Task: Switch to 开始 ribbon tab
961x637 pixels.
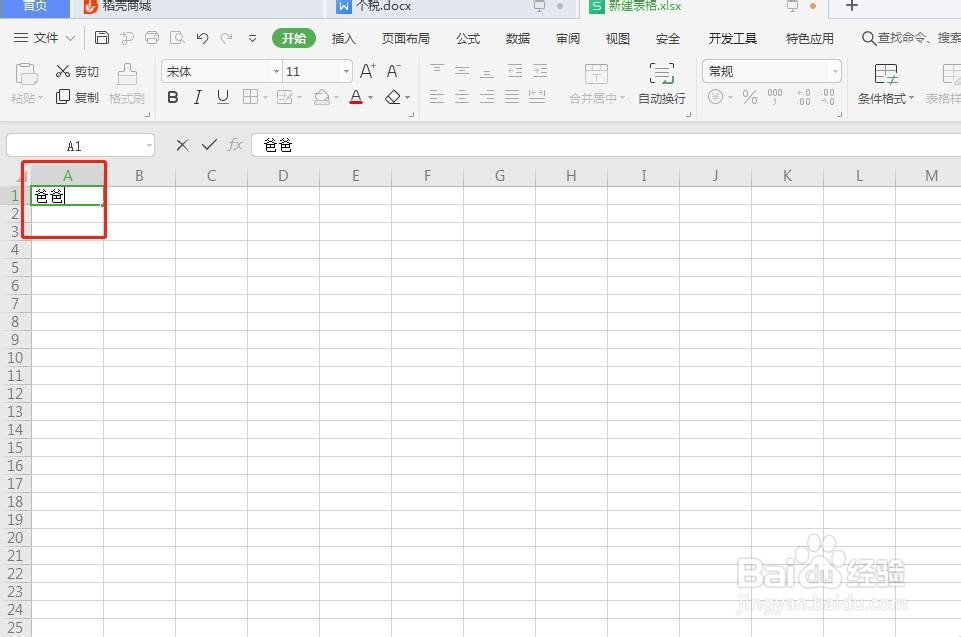Action: [294, 38]
